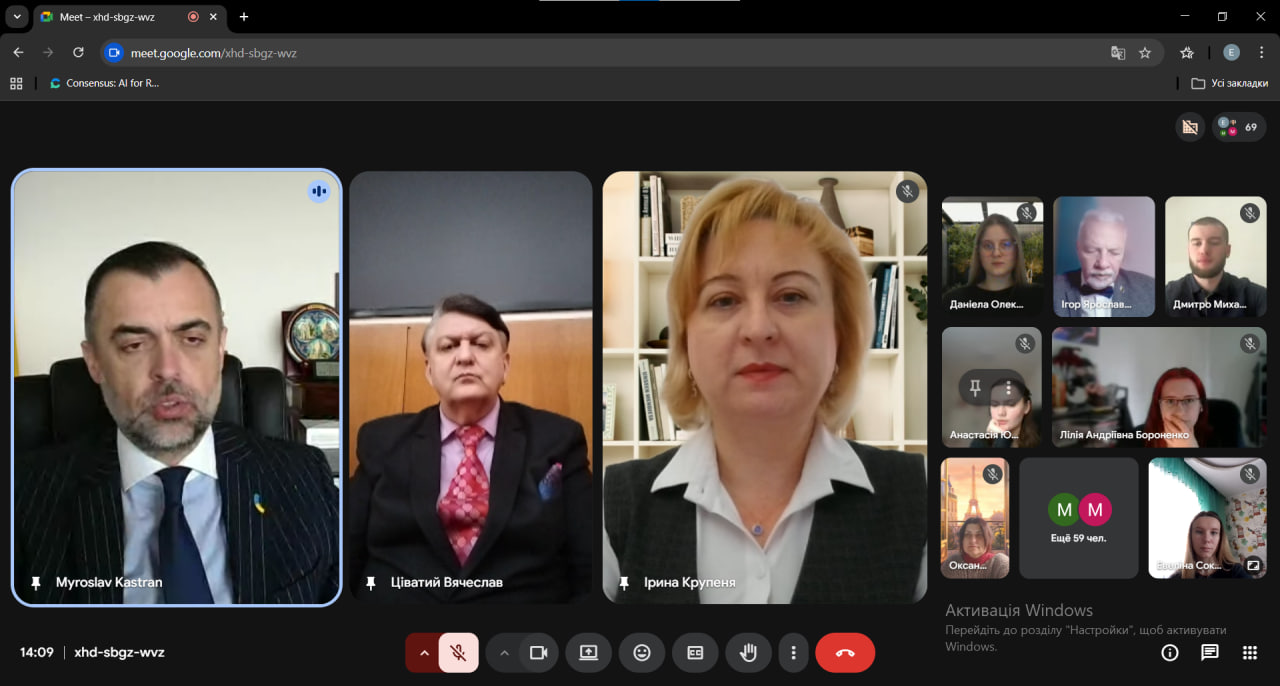The width and height of the screenshot is (1280, 686).
Task: Toggle the microphone mute button
Action: (458, 653)
